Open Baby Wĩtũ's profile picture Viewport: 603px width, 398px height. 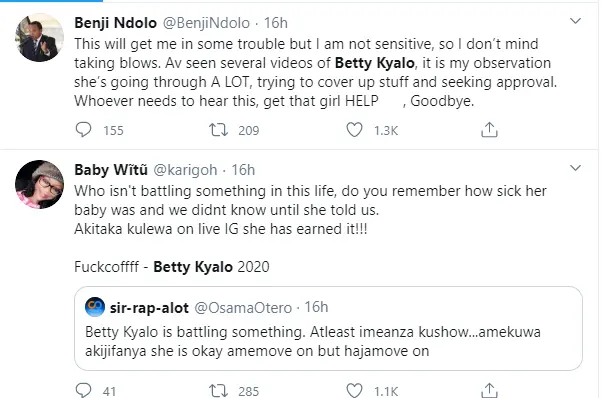(x=39, y=184)
